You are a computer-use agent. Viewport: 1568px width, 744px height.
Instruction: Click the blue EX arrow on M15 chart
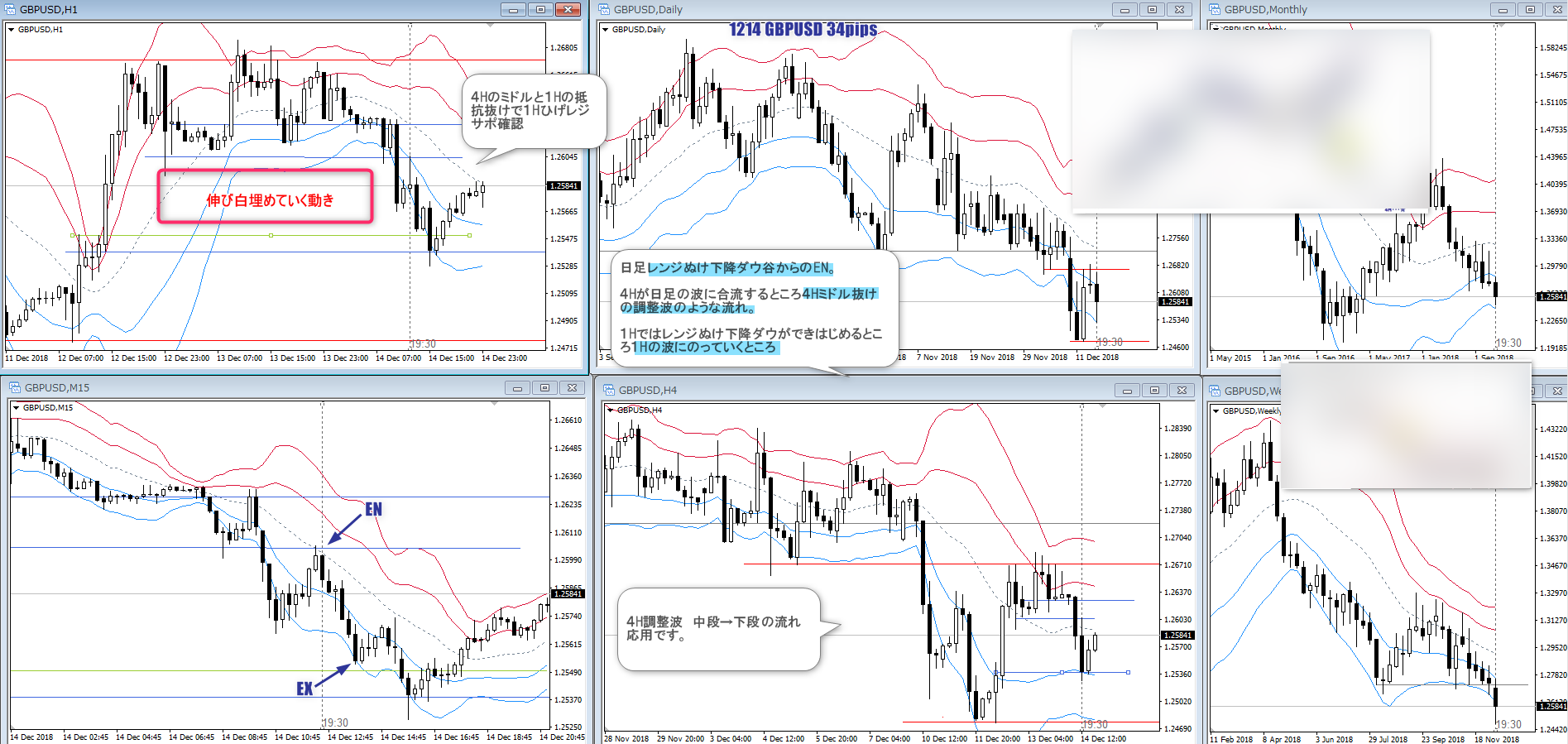pos(331,675)
